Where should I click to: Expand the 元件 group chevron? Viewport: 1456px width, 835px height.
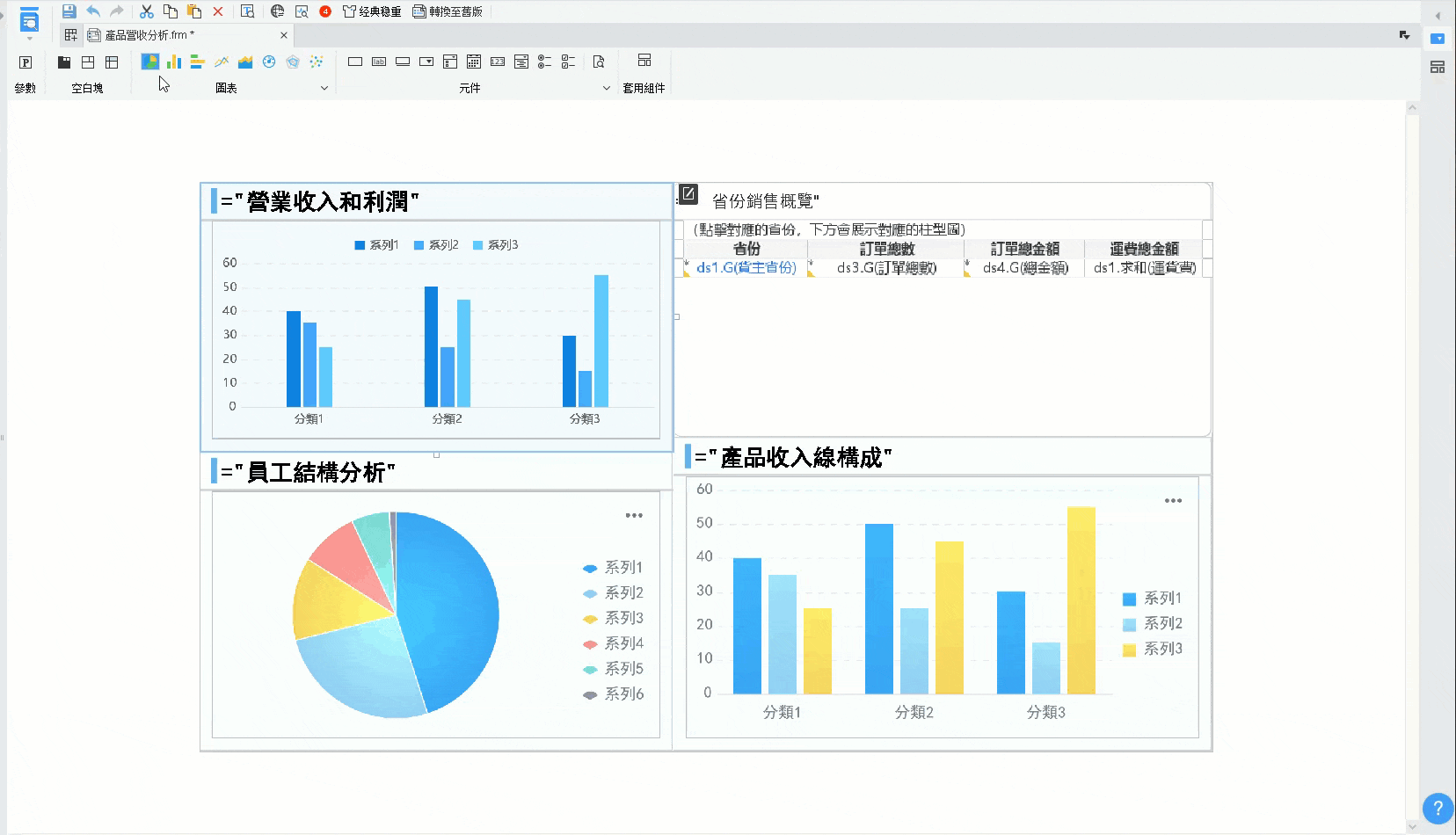(x=605, y=88)
